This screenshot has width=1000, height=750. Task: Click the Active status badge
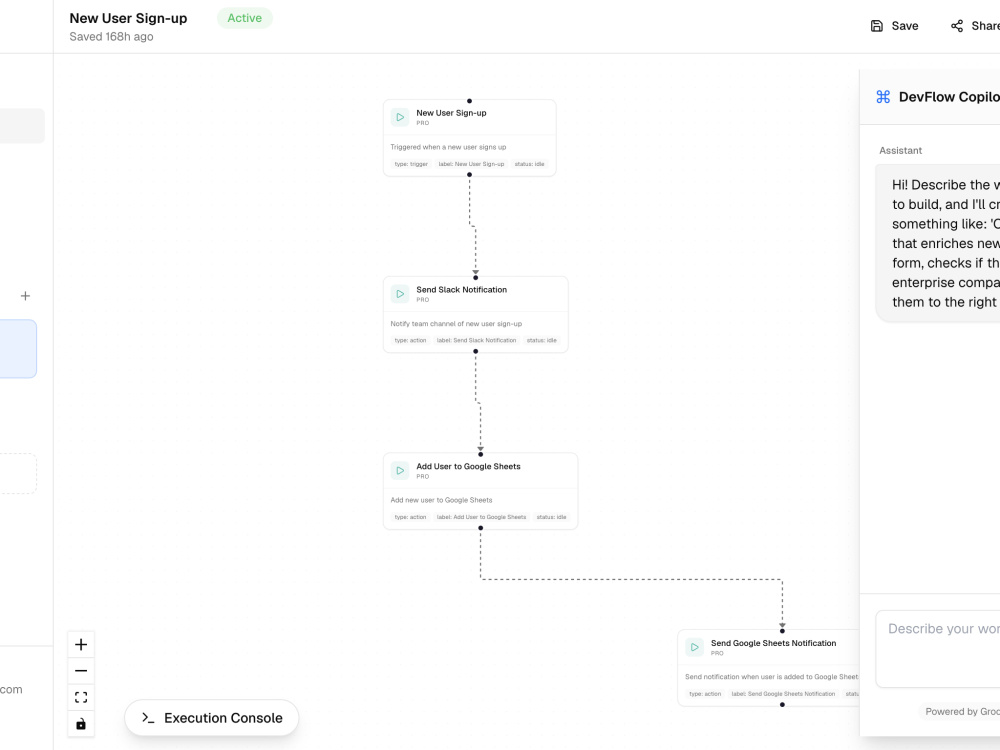coord(245,18)
